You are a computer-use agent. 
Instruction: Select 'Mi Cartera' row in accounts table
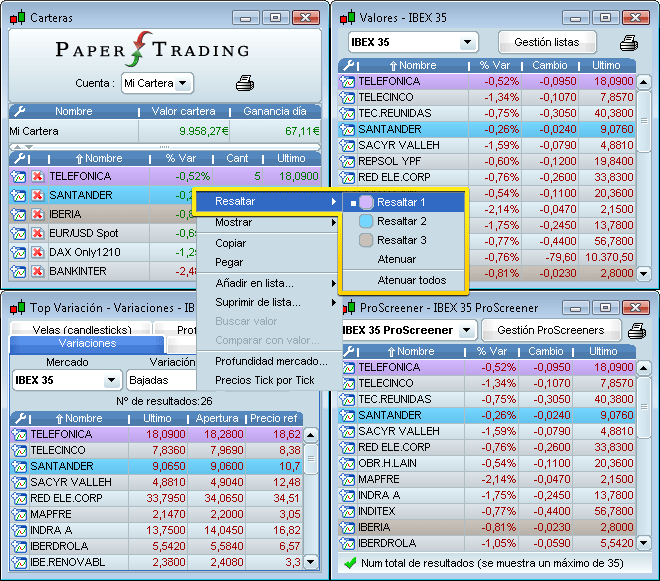point(165,131)
